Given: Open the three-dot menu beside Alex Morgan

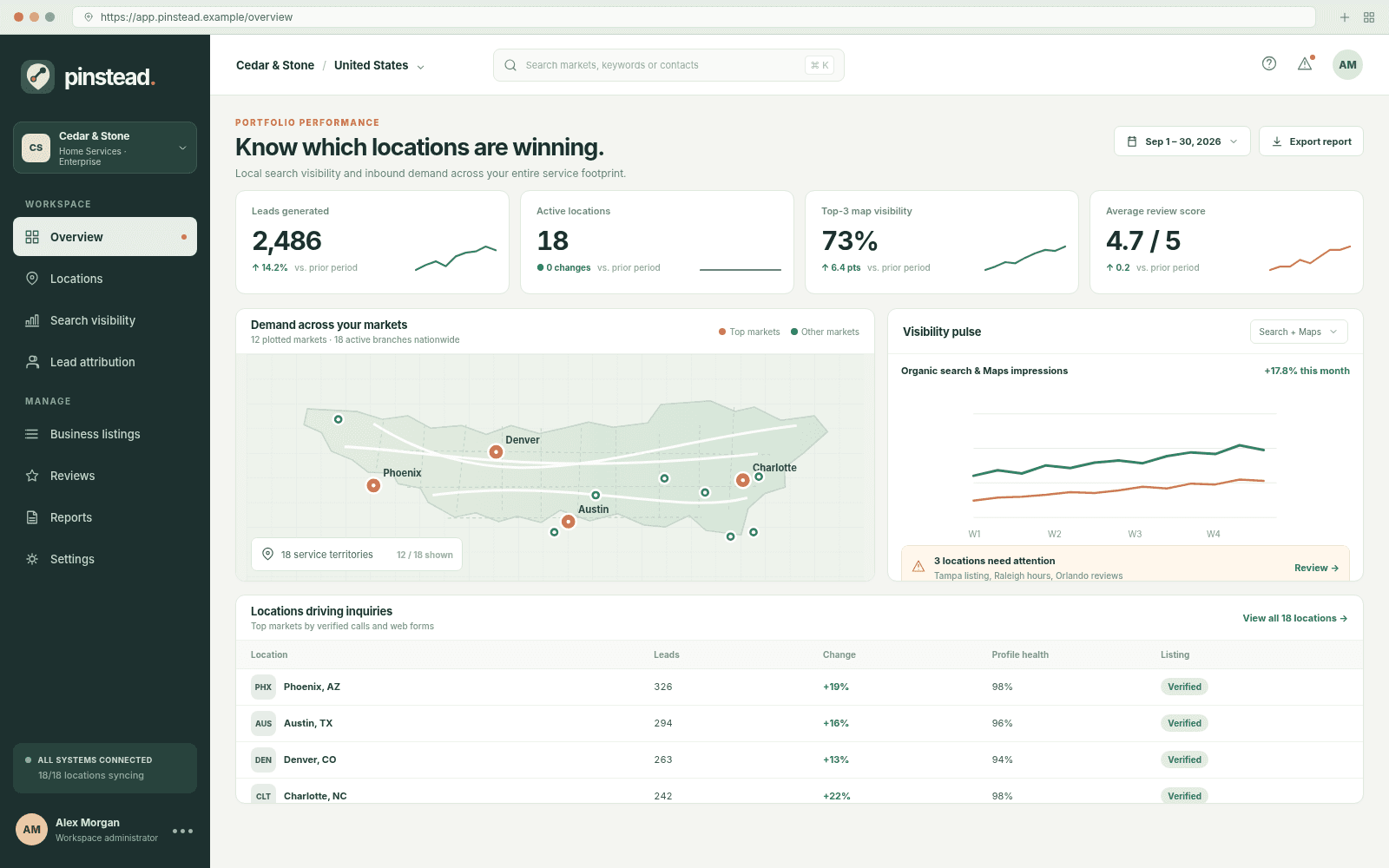Looking at the screenshot, I should [x=182, y=831].
